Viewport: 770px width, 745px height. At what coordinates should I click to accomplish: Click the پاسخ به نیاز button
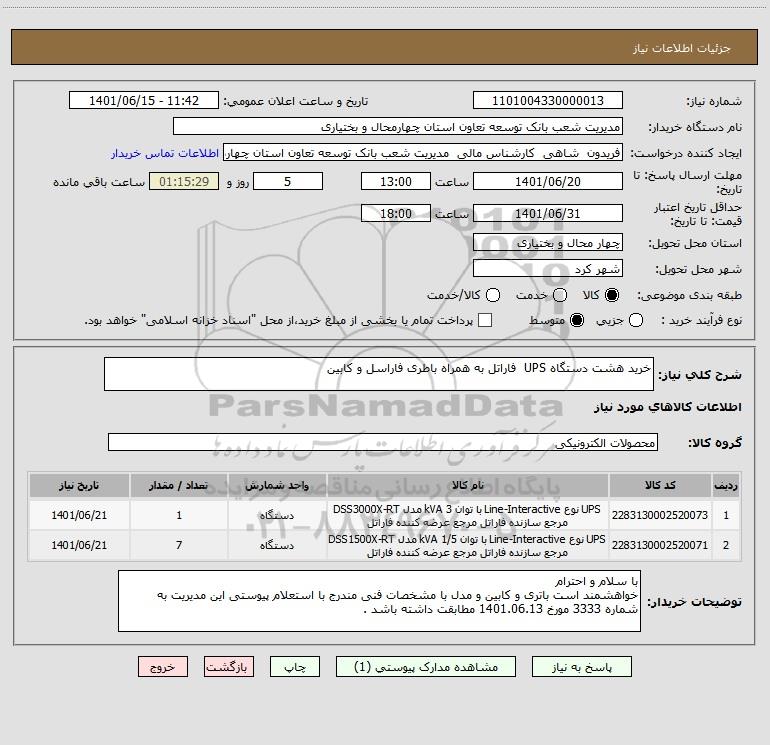(581, 666)
